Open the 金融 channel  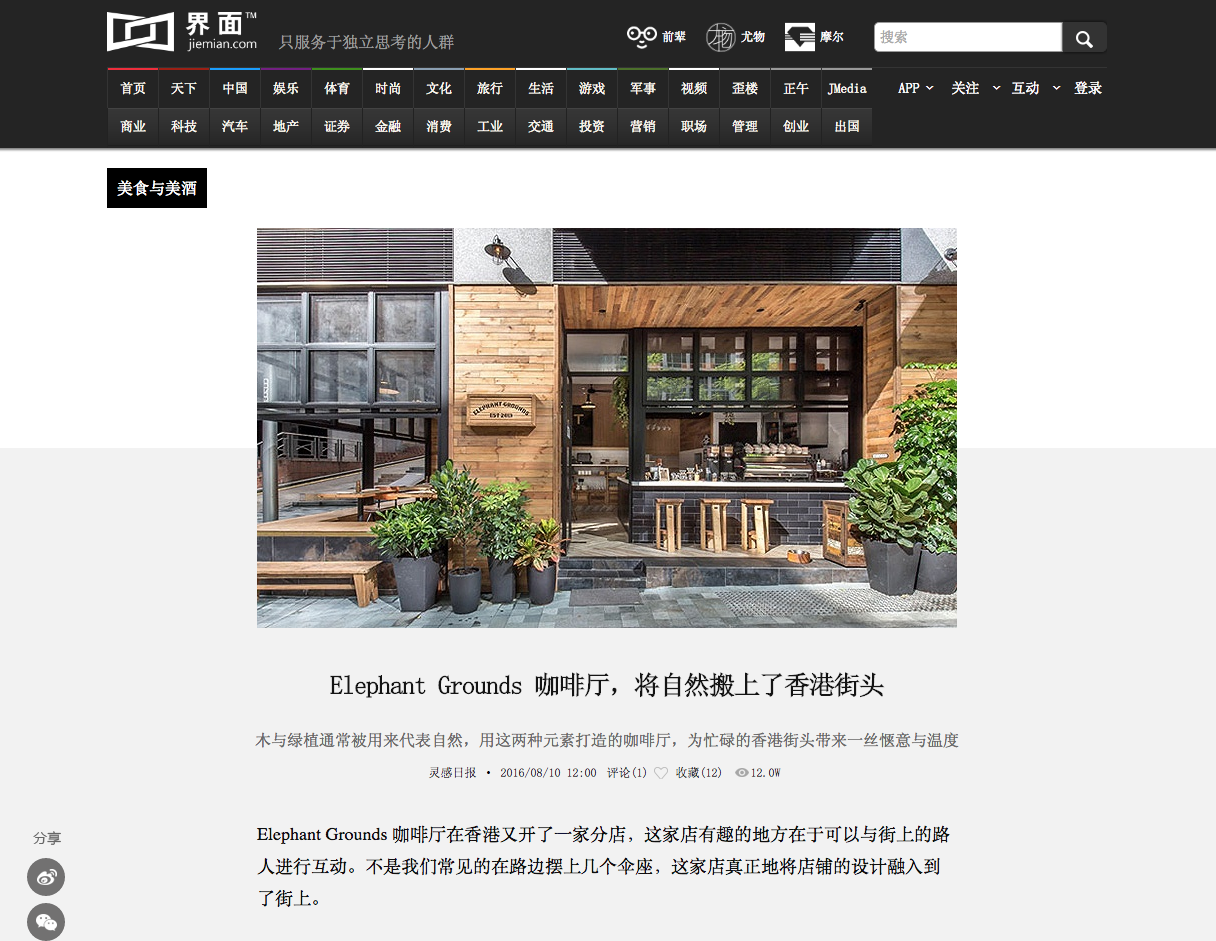(x=387, y=126)
